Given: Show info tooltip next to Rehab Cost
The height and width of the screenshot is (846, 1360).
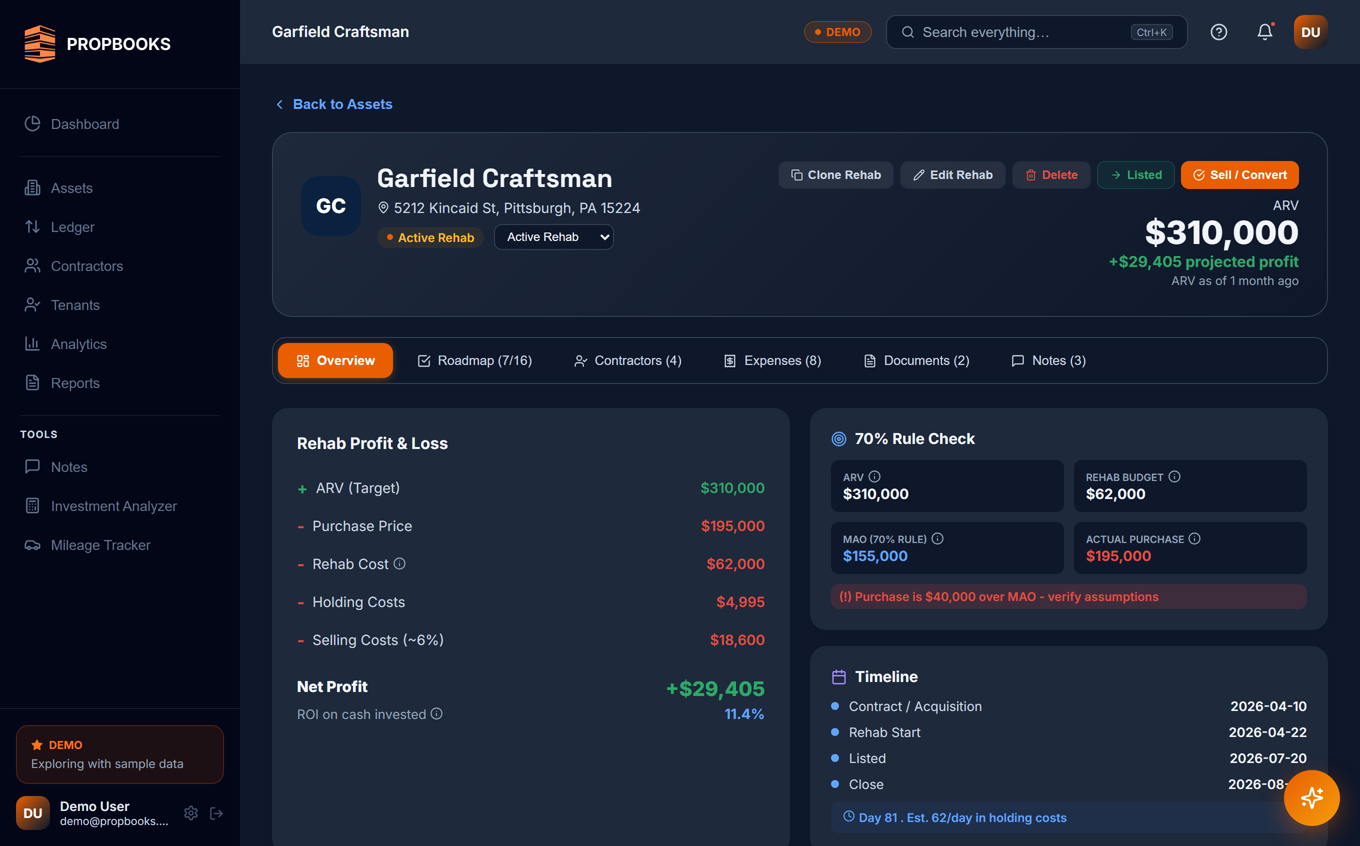Looking at the screenshot, I should (400, 564).
